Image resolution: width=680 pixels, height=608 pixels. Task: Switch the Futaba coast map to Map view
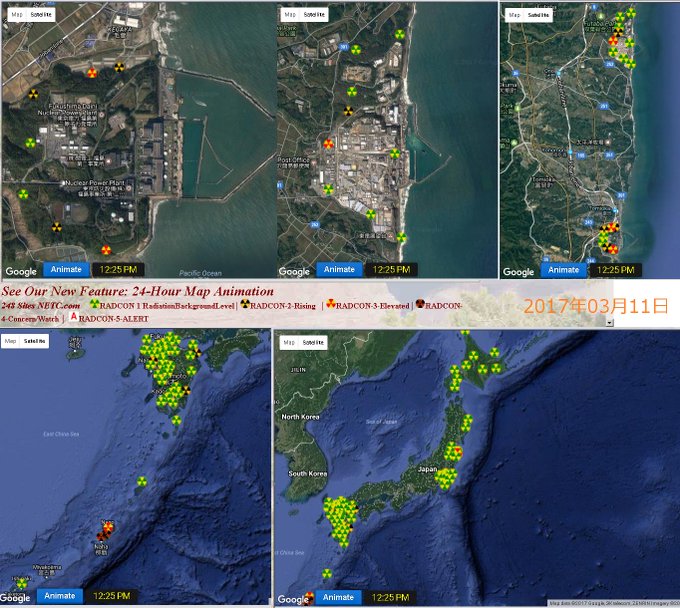(x=514, y=15)
